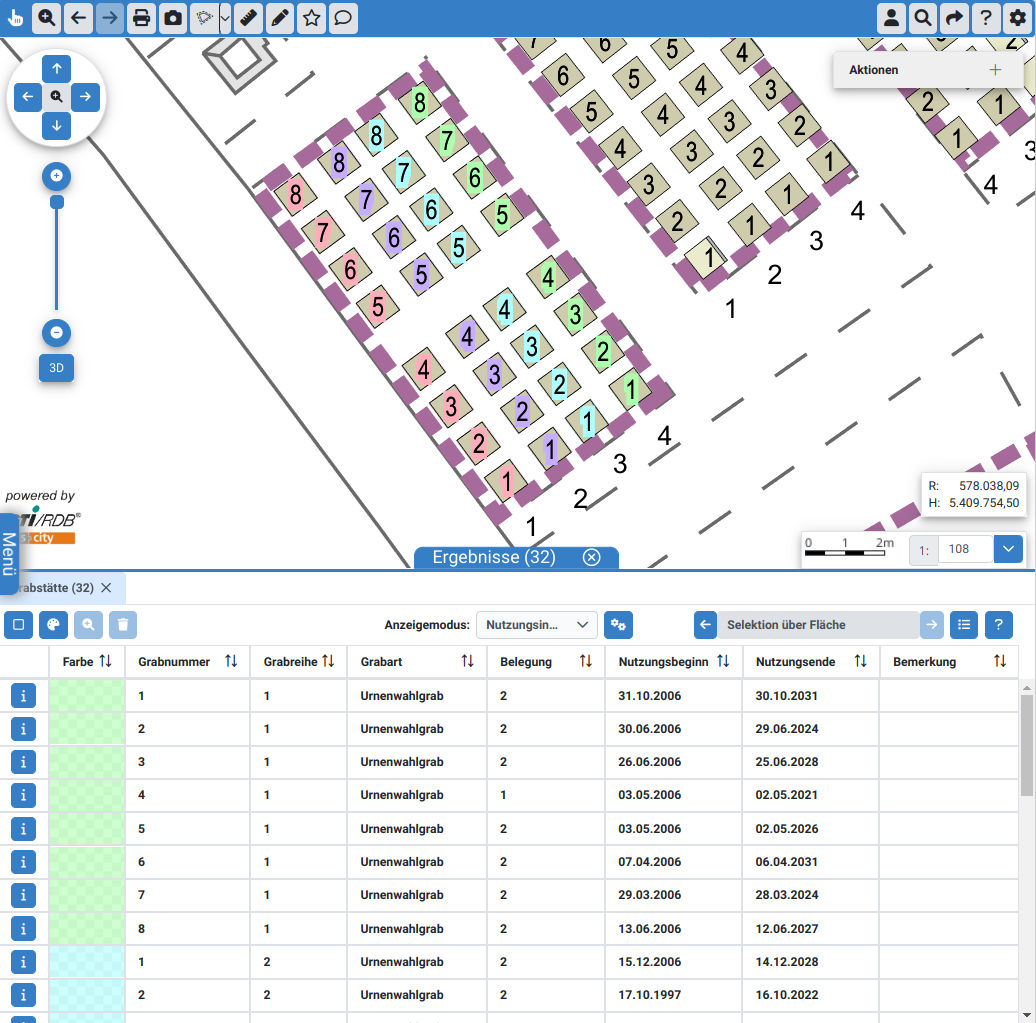Image resolution: width=1036 pixels, height=1023 pixels.
Task: Click the zoom level slider handle
Action: coord(57,202)
